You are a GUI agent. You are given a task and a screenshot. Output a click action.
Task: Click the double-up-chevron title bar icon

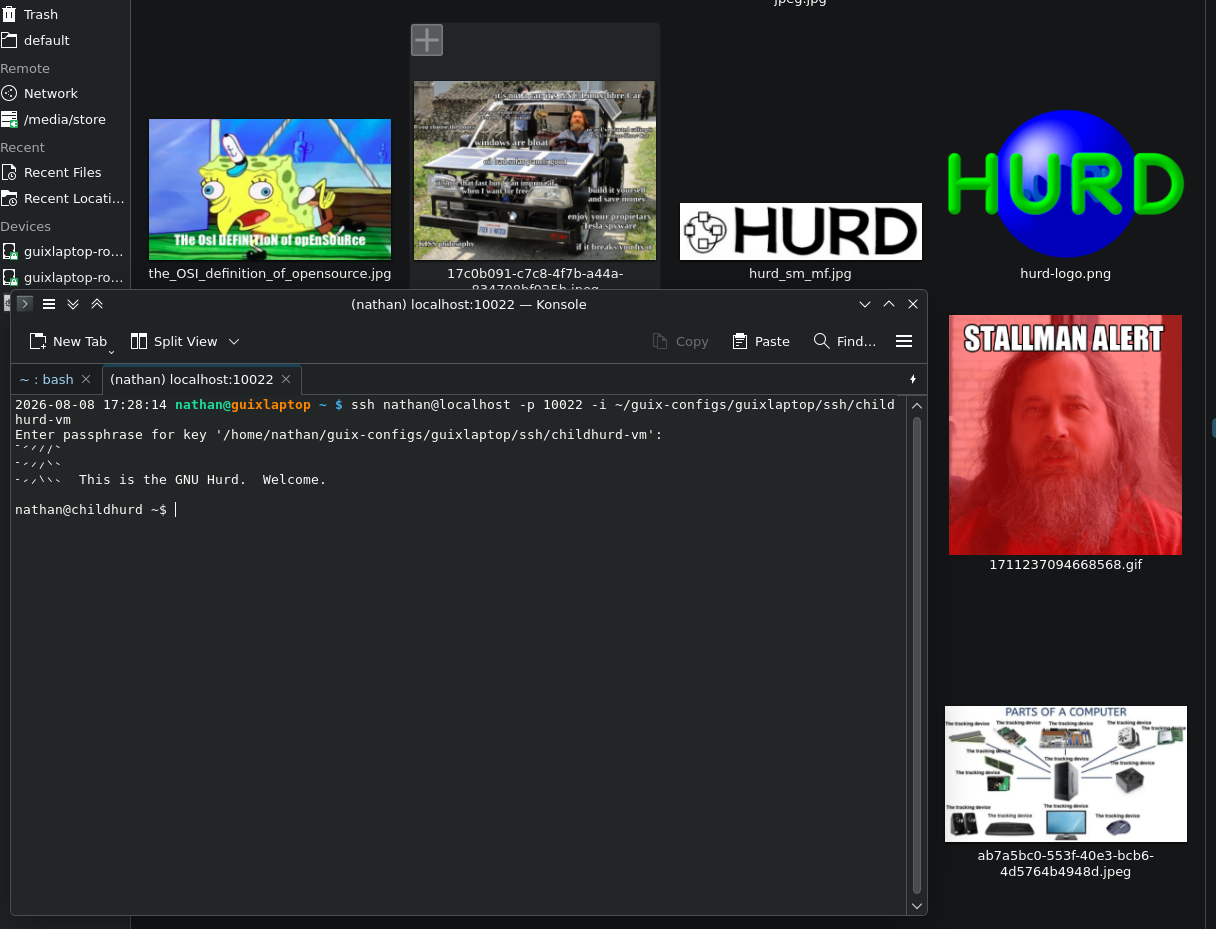[x=97, y=304]
